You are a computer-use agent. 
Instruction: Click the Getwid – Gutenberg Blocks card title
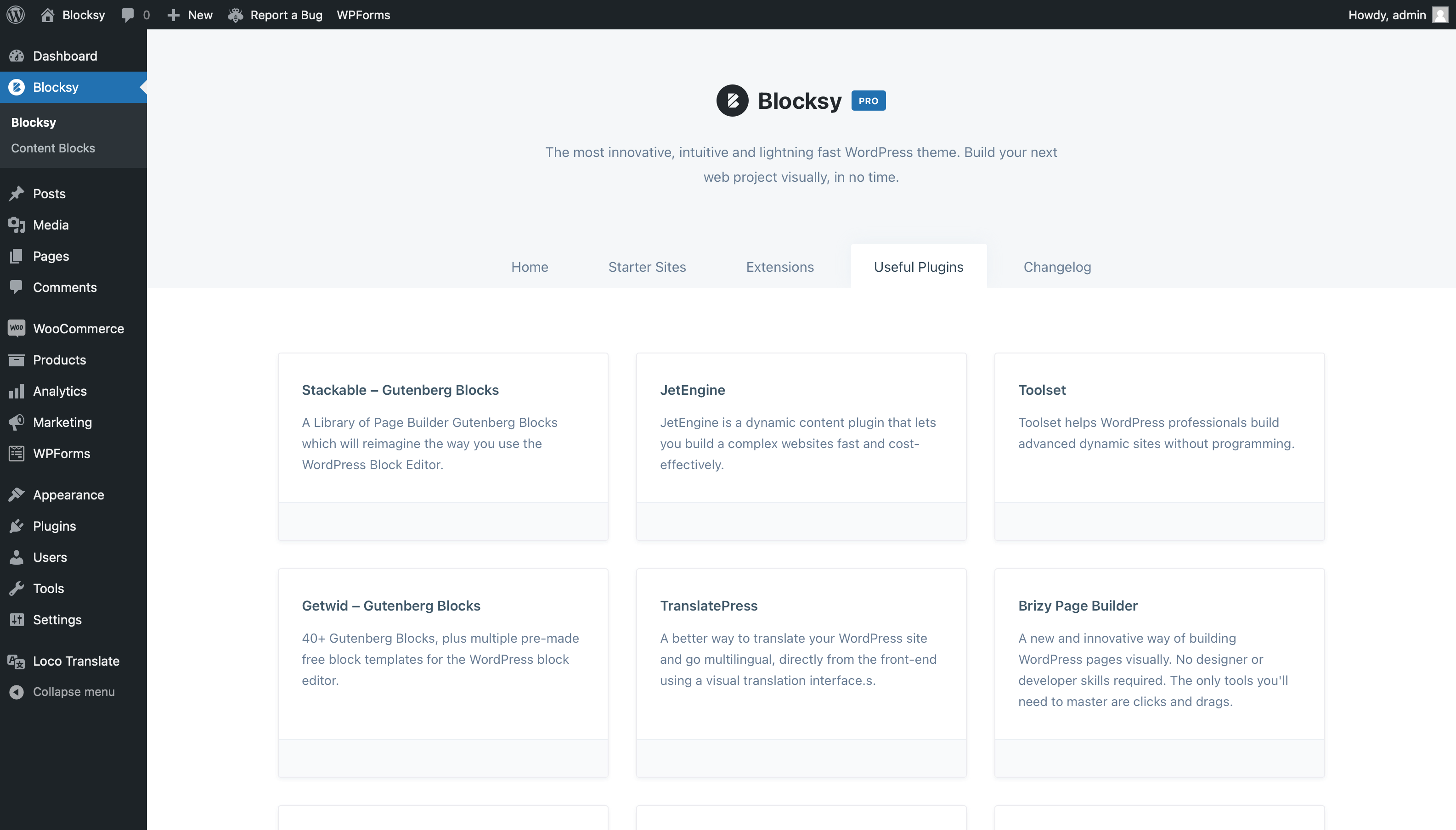tap(391, 606)
